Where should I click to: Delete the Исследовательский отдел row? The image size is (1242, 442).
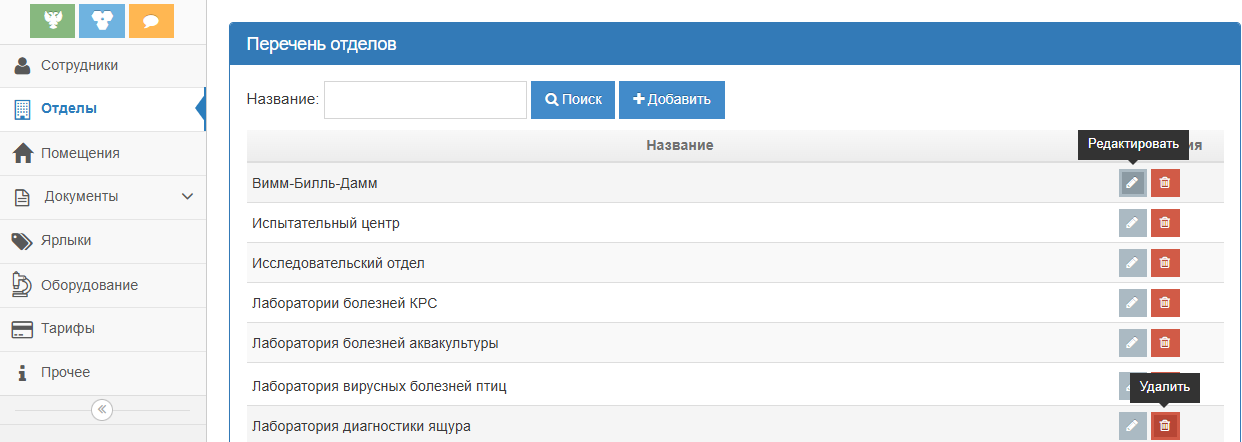(x=1164, y=263)
